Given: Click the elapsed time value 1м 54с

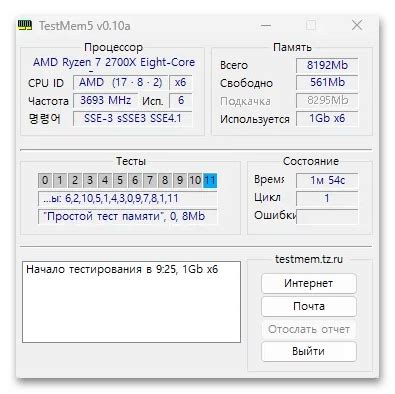Looking at the screenshot, I should (x=327, y=180).
